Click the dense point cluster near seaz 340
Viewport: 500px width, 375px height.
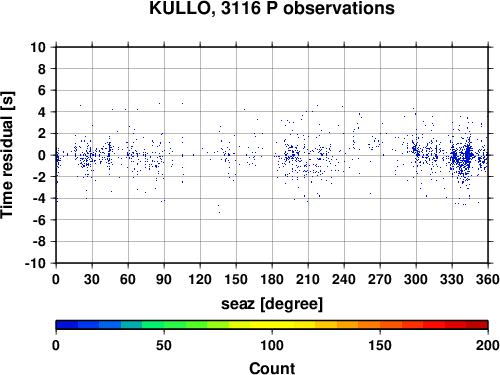(x=467, y=155)
